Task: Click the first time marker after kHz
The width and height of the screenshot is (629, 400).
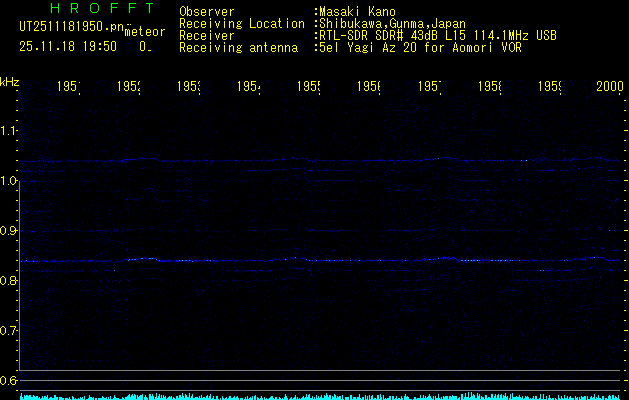Action: pyautogui.click(x=67, y=88)
